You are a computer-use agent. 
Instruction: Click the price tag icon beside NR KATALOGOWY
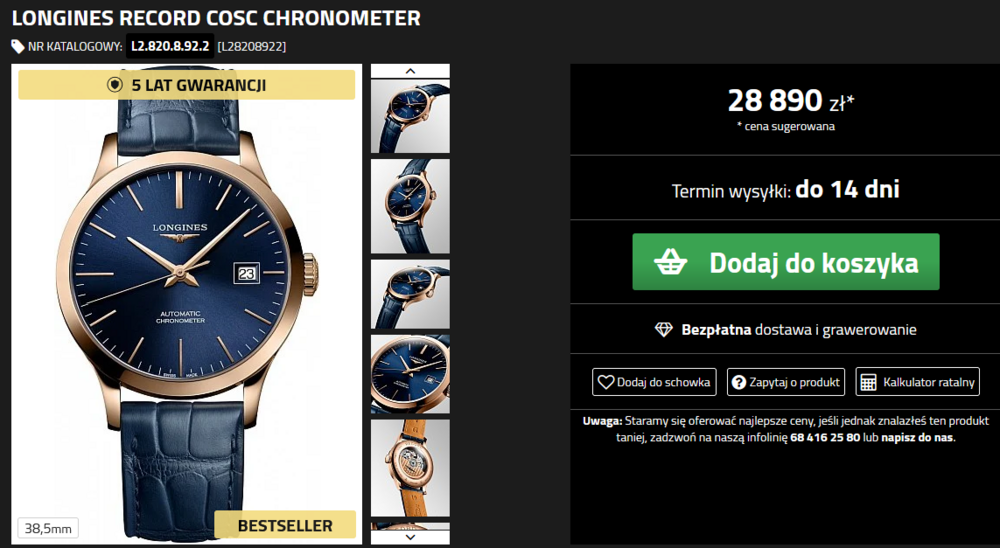coord(18,47)
